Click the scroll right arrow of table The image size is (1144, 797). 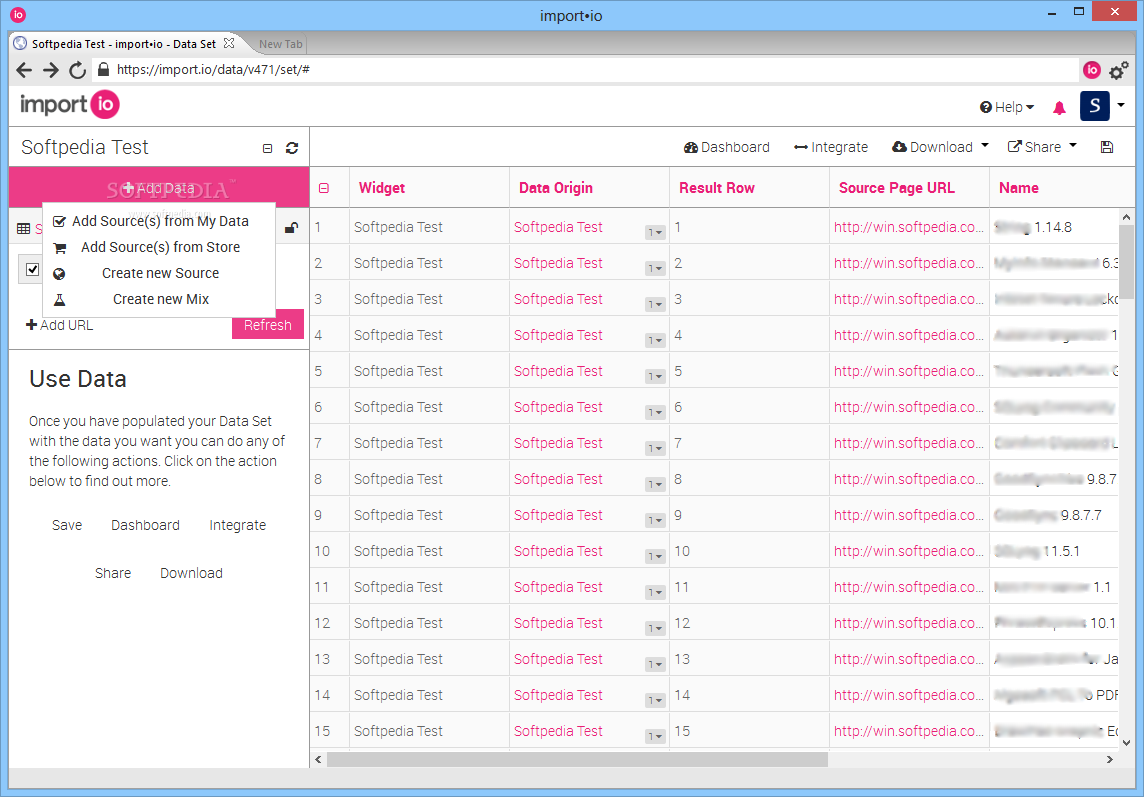1110,759
